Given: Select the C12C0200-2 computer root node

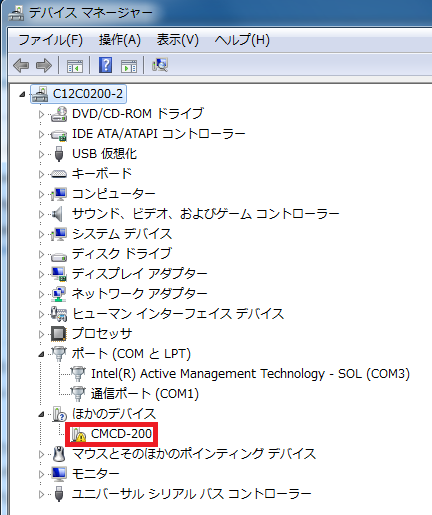Looking at the screenshot, I should pyautogui.click(x=88, y=94).
